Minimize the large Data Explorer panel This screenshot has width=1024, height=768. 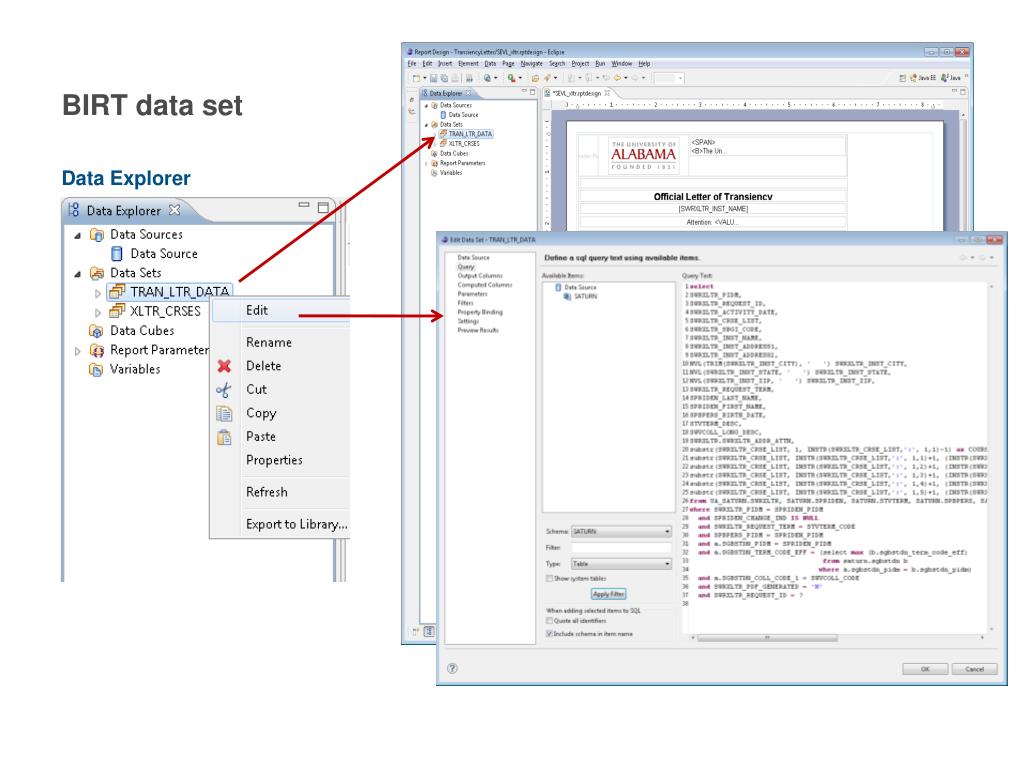304,205
